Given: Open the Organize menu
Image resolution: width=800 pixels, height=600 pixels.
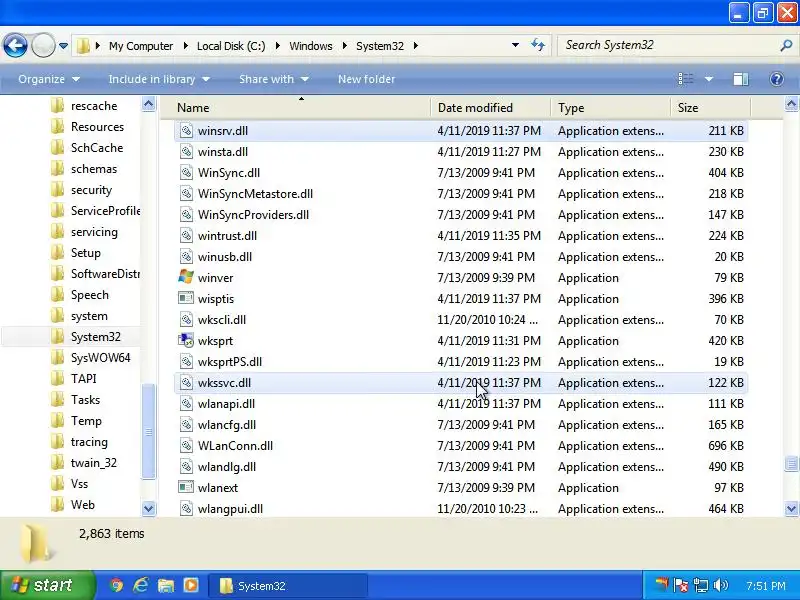Looking at the screenshot, I should pyautogui.click(x=49, y=79).
